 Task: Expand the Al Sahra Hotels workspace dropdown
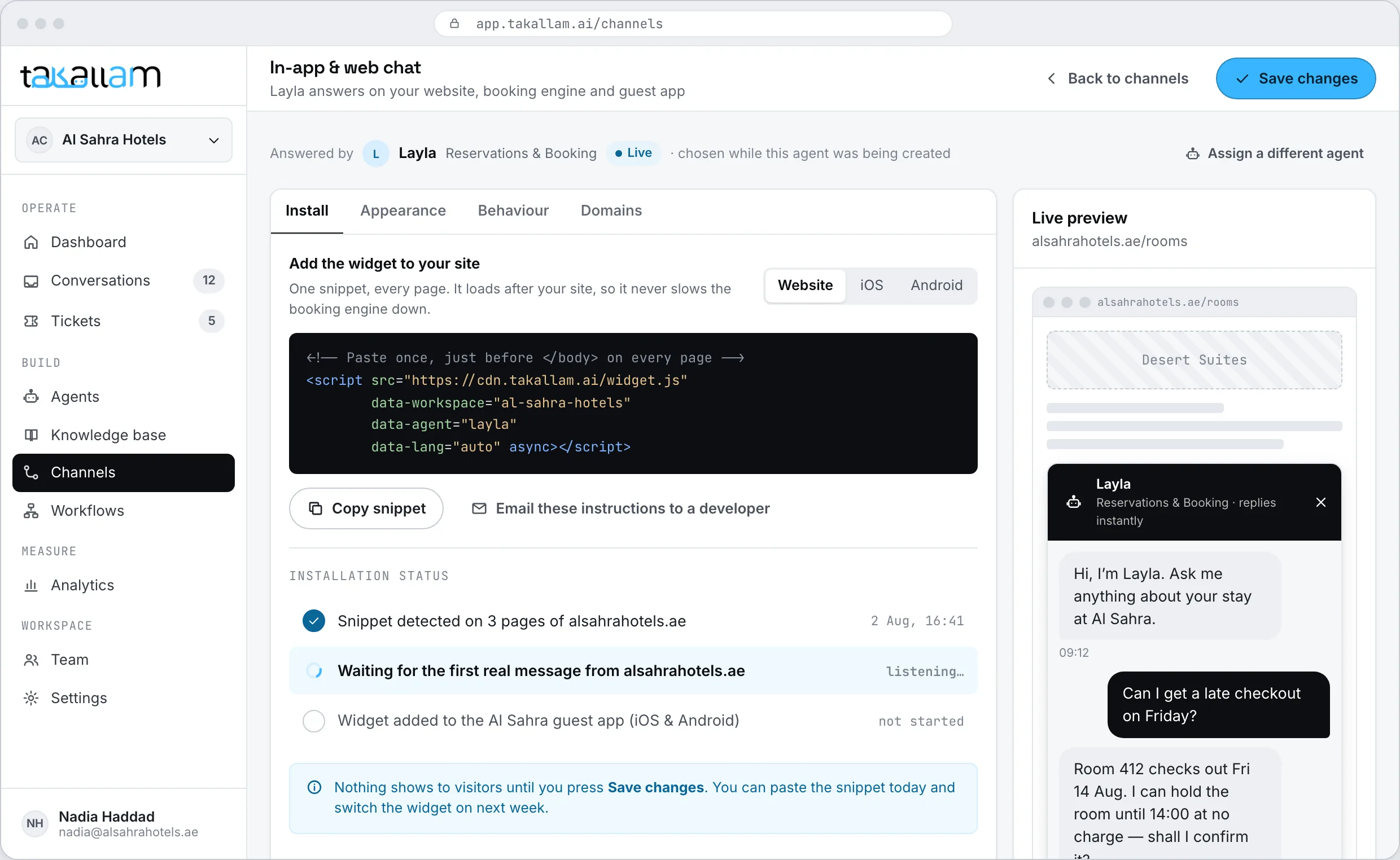tap(124, 140)
